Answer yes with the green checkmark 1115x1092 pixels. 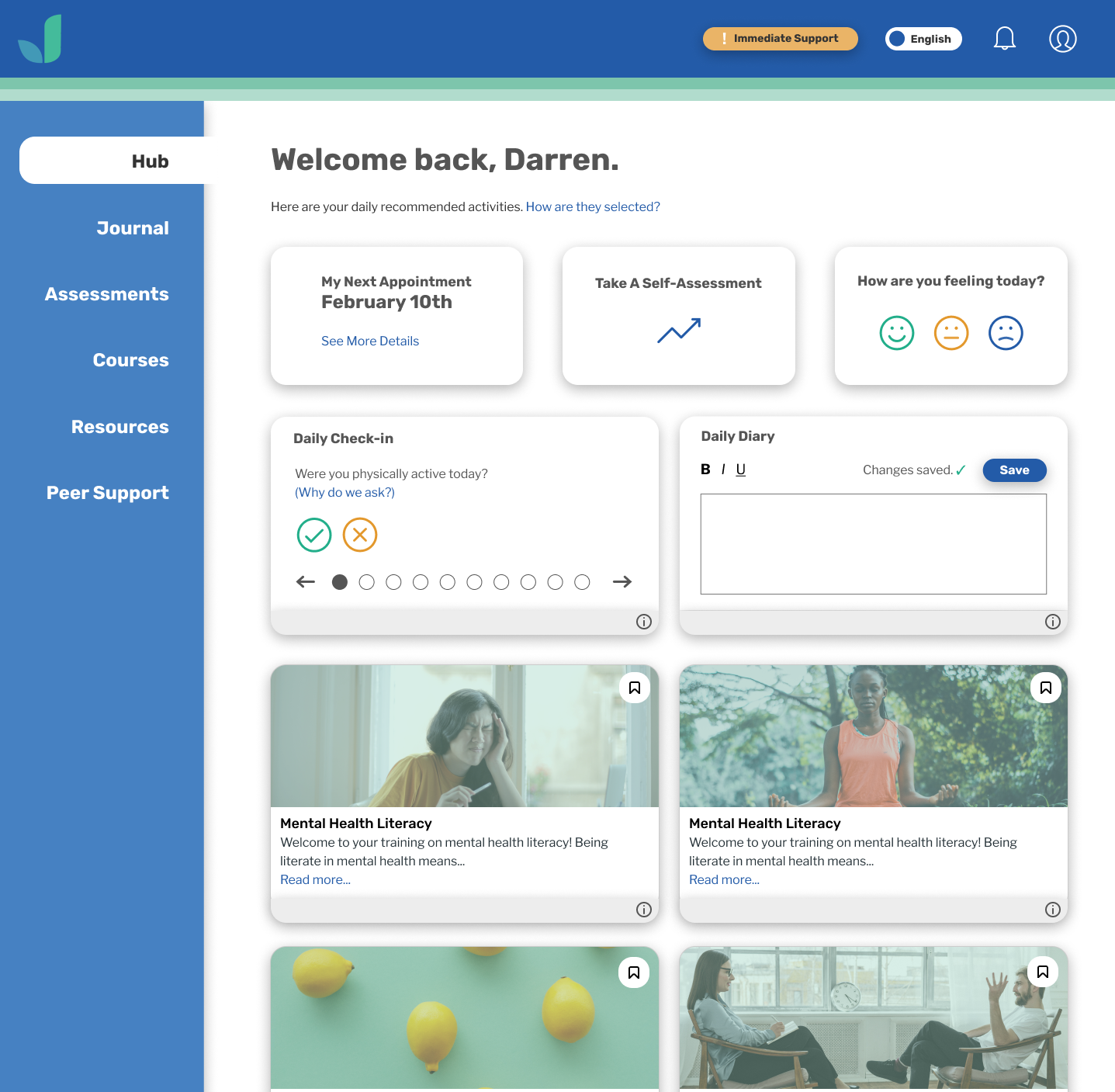pyautogui.click(x=314, y=535)
